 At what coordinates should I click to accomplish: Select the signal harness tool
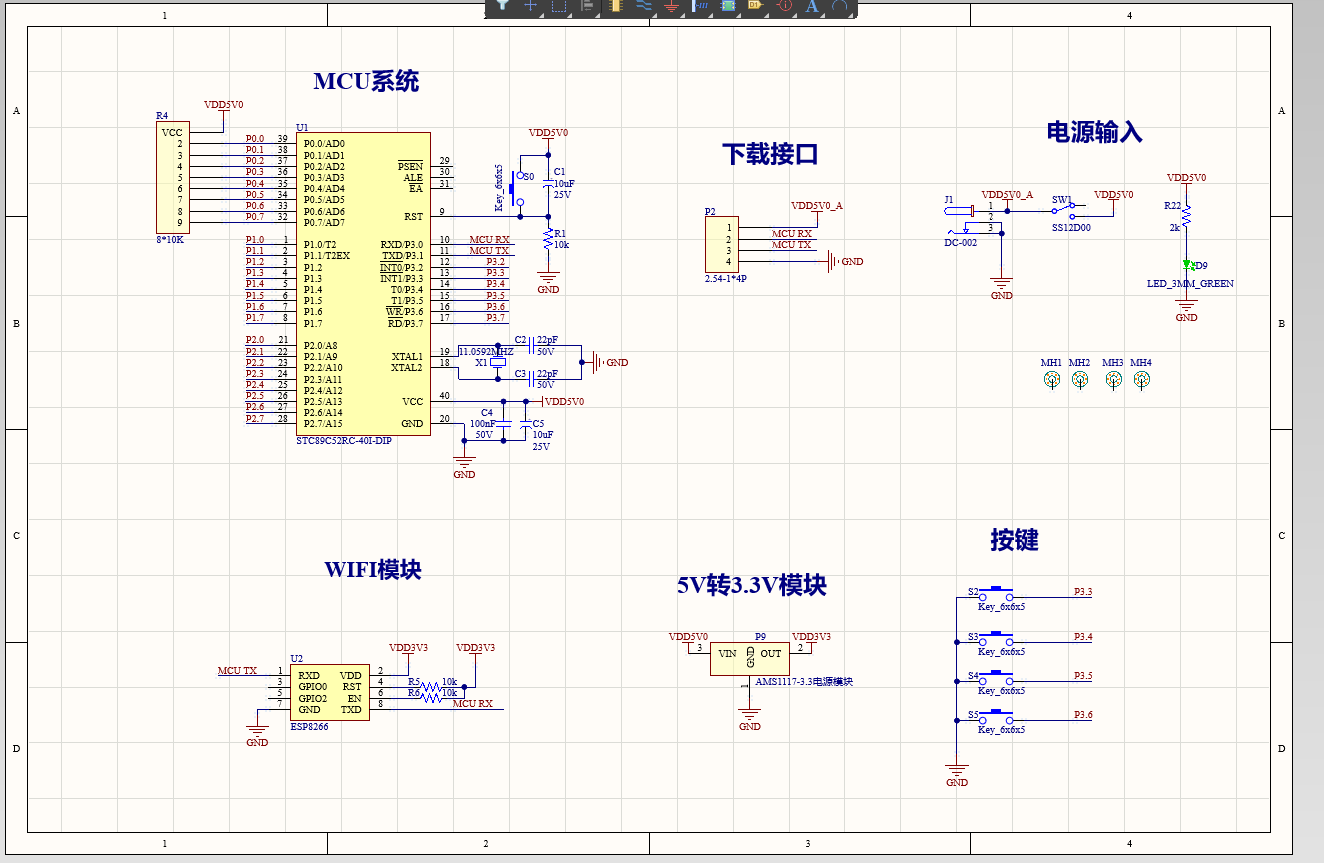[700, 5]
